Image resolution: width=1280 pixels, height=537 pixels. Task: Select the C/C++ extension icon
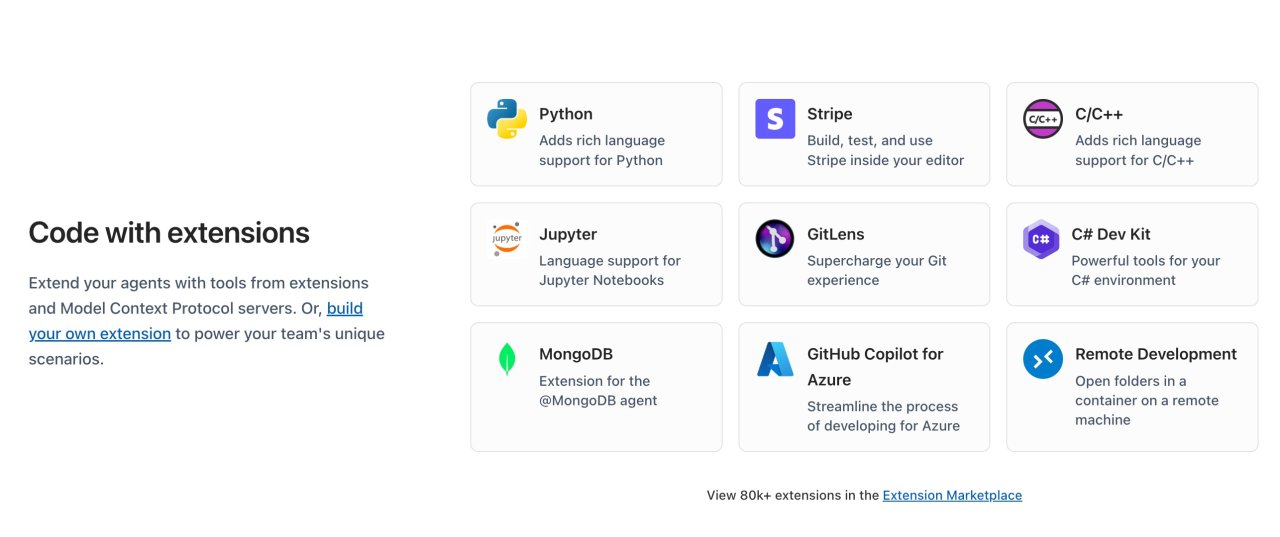tap(1043, 119)
